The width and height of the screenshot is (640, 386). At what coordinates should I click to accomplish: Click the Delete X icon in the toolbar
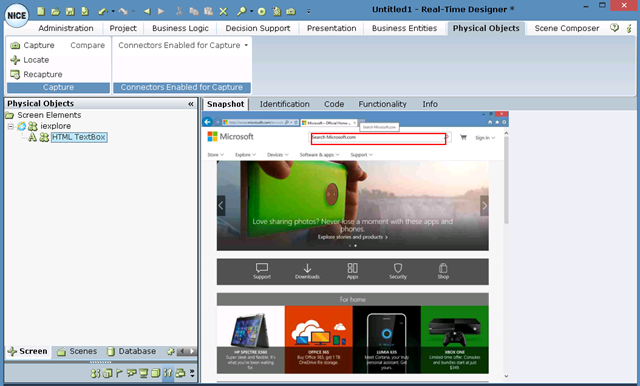pyautogui.click(x=223, y=11)
